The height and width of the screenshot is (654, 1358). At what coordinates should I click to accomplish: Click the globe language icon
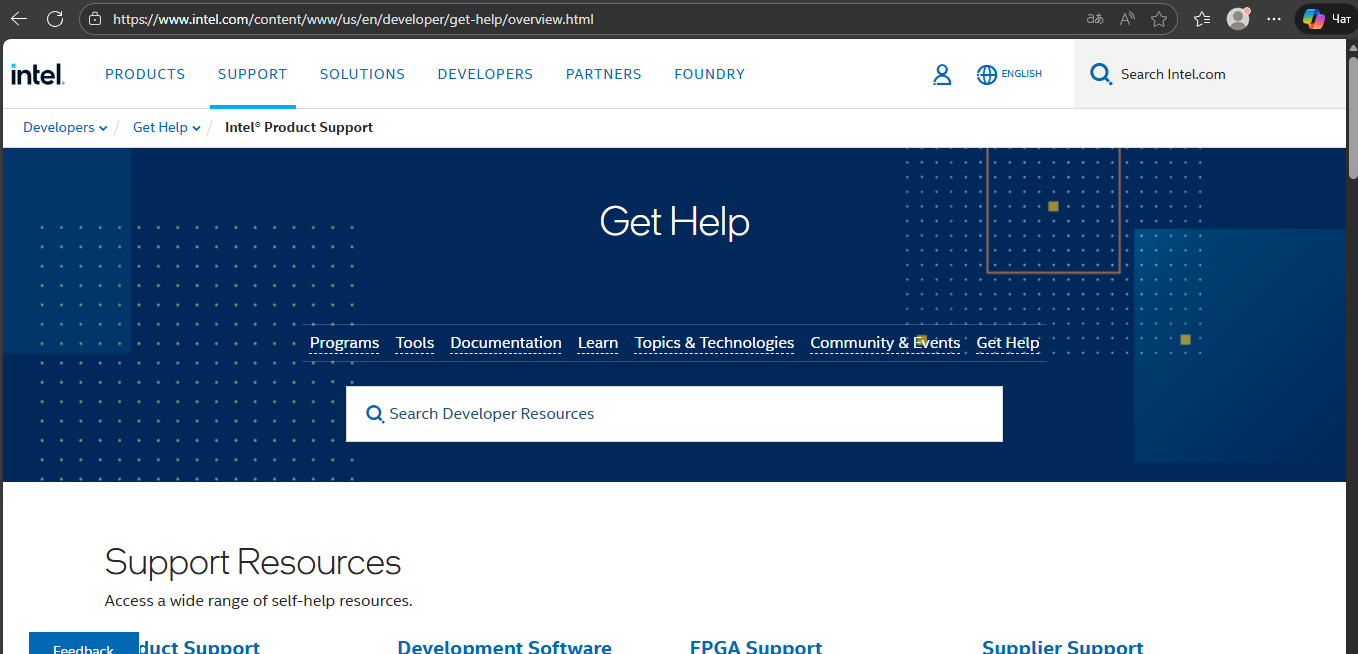pos(987,74)
